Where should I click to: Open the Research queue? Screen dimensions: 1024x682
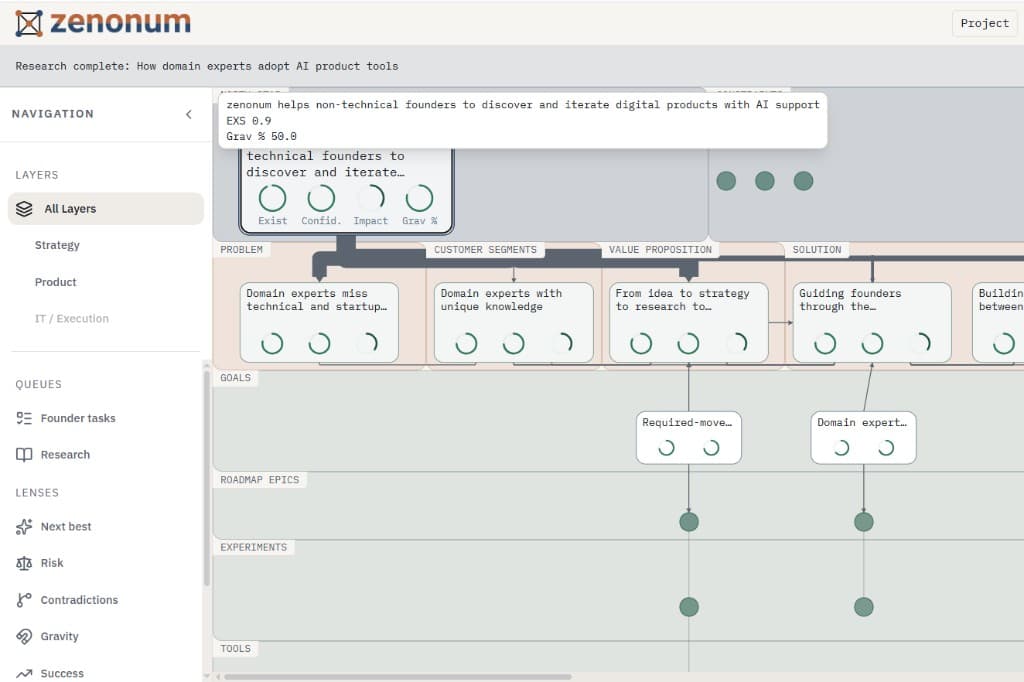pos(65,455)
